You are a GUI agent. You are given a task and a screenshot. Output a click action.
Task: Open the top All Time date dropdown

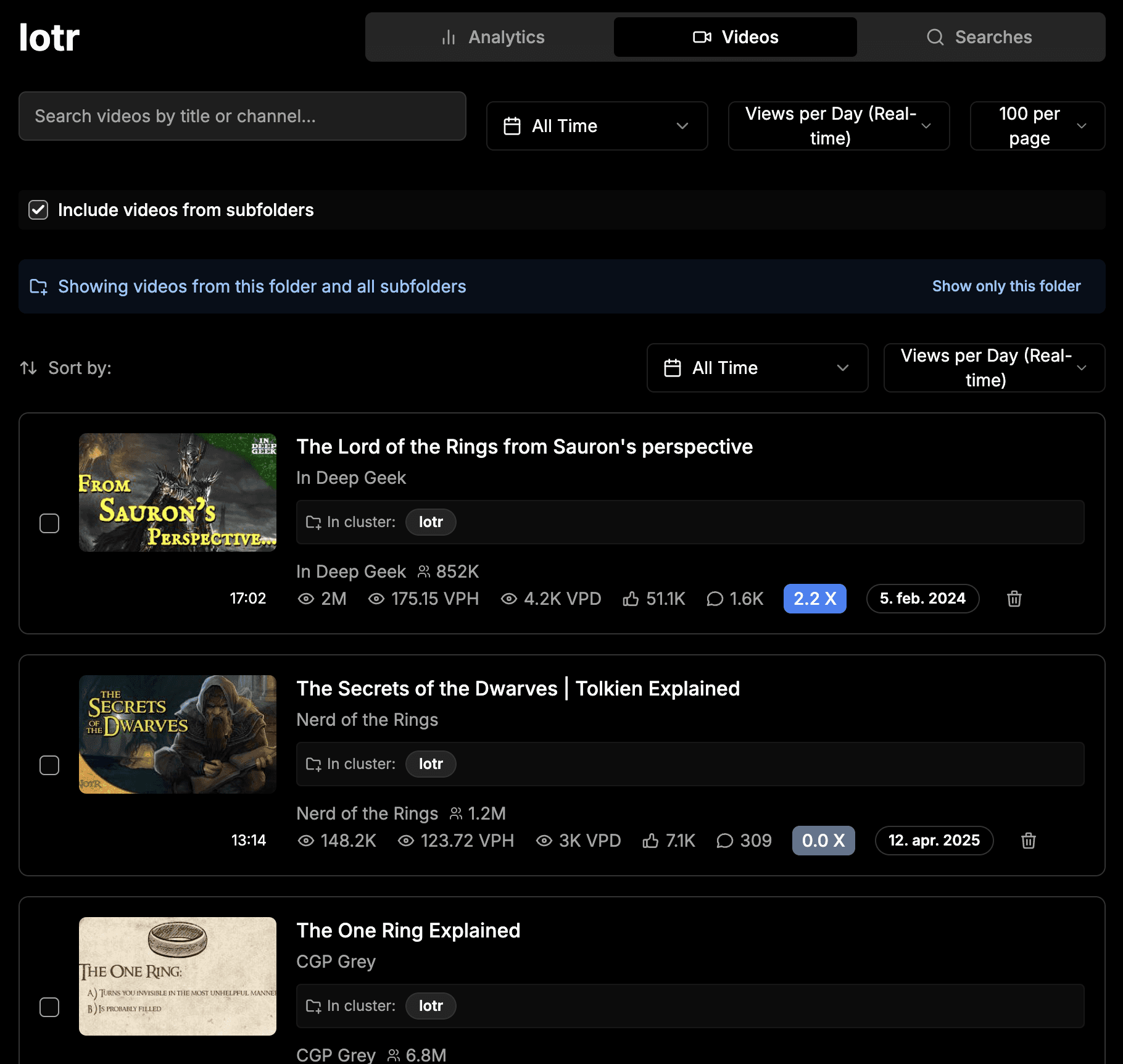click(x=597, y=126)
